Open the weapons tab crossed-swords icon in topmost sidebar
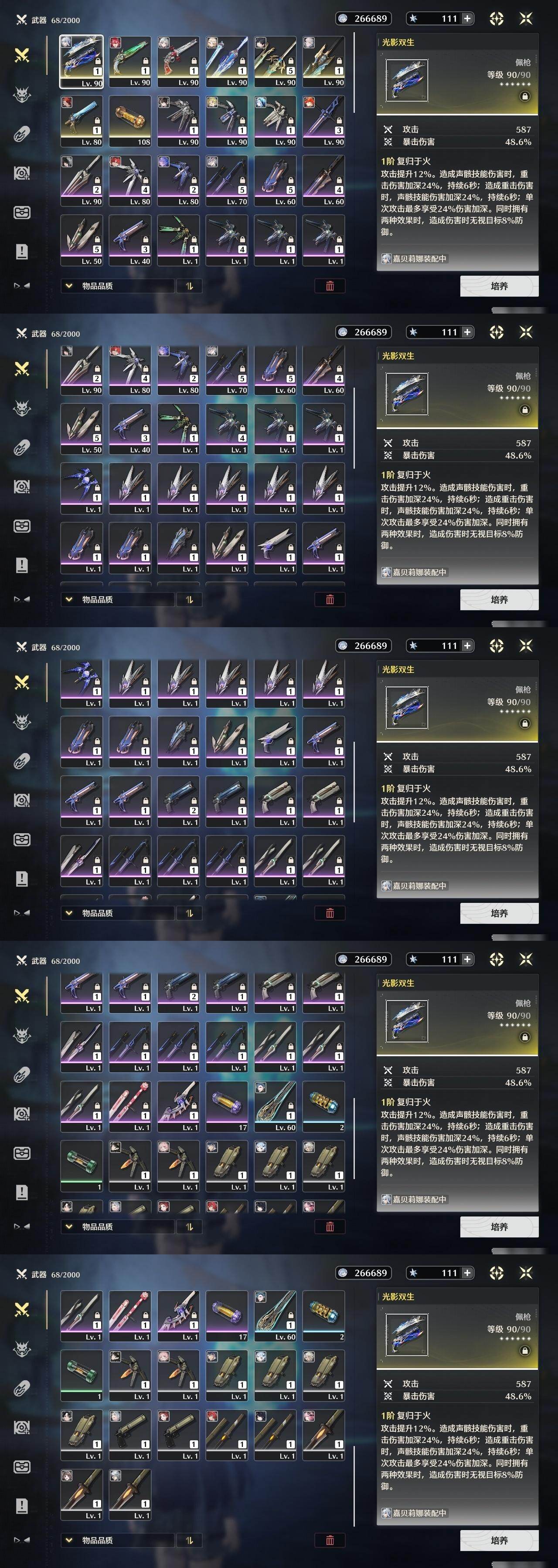The height and width of the screenshot is (1568, 558). tap(22, 55)
